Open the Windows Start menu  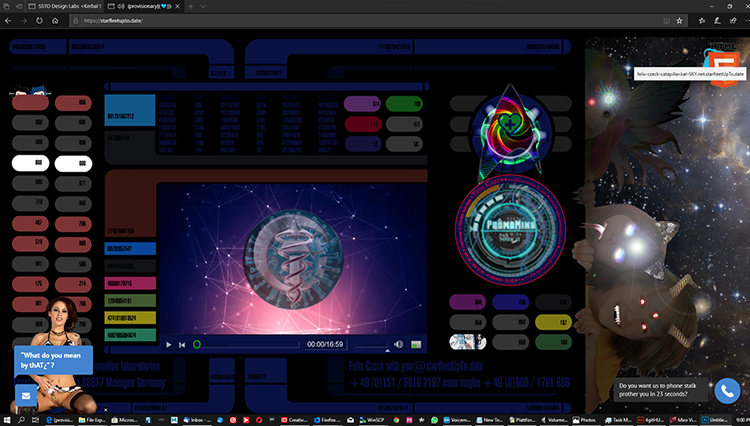[7, 420]
